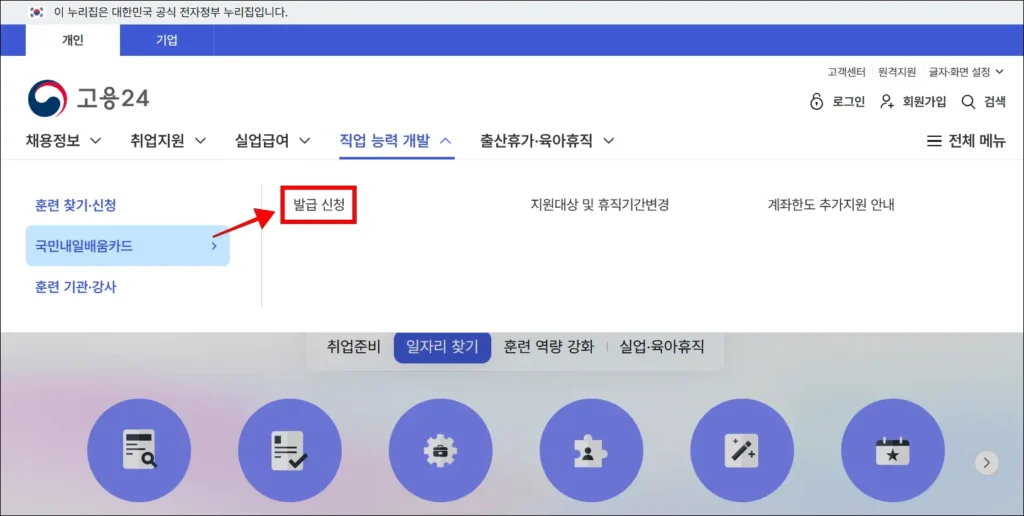Open 훈련 찾기·신청 submenu
The image size is (1024, 516).
point(76,205)
